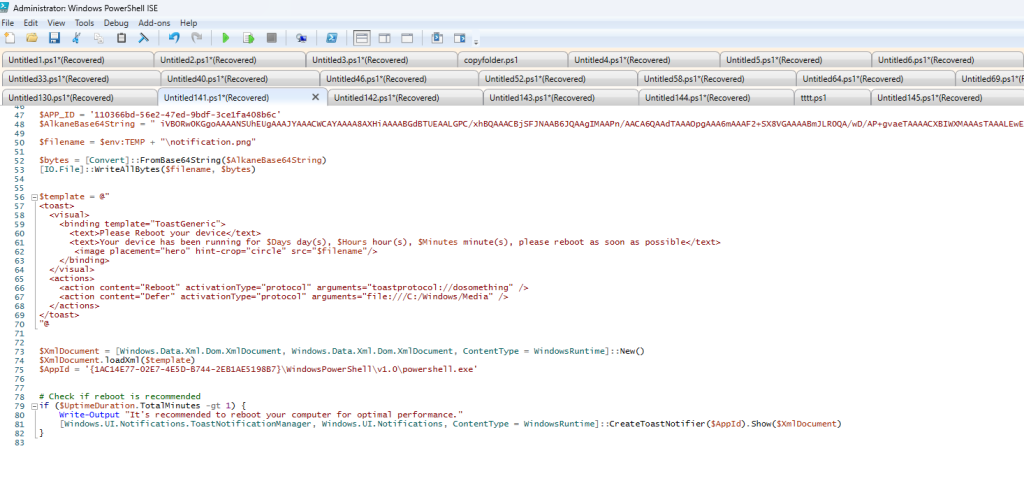Viewport: 1024px width, 502px height.
Task: Click the Stop Operation square icon
Action: click(271, 38)
